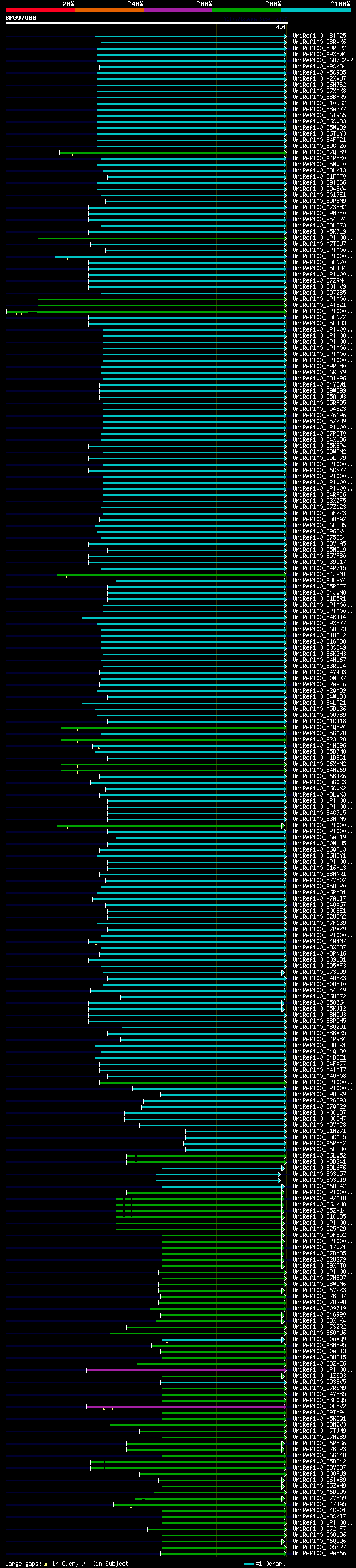Click the UniRef100_C9AB66 hit label
Image resolution: width=356 pixels, height=1568 pixels.
pos(319,1553)
